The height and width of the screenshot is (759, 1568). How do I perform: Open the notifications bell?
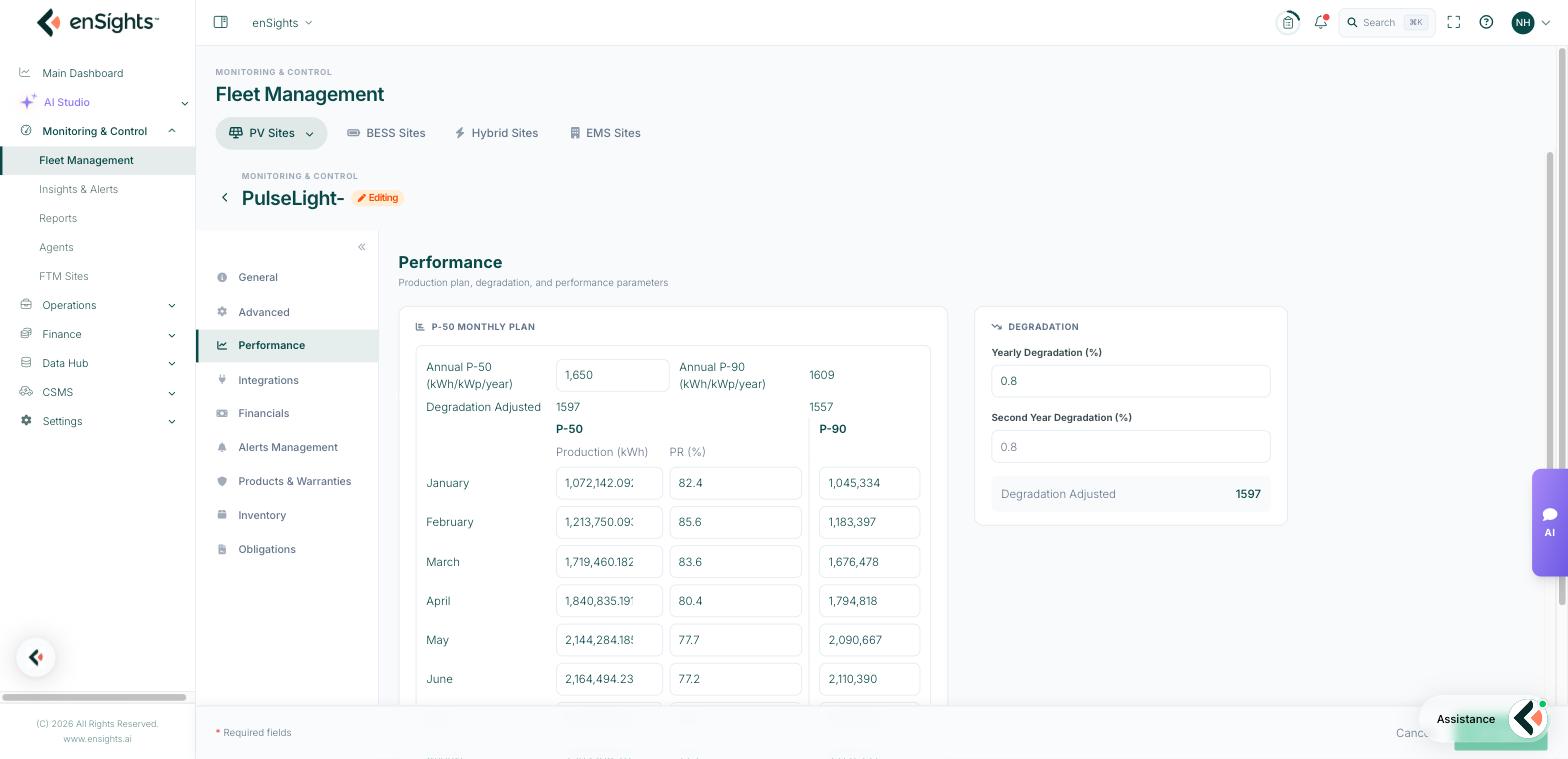(x=1321, y=22)
